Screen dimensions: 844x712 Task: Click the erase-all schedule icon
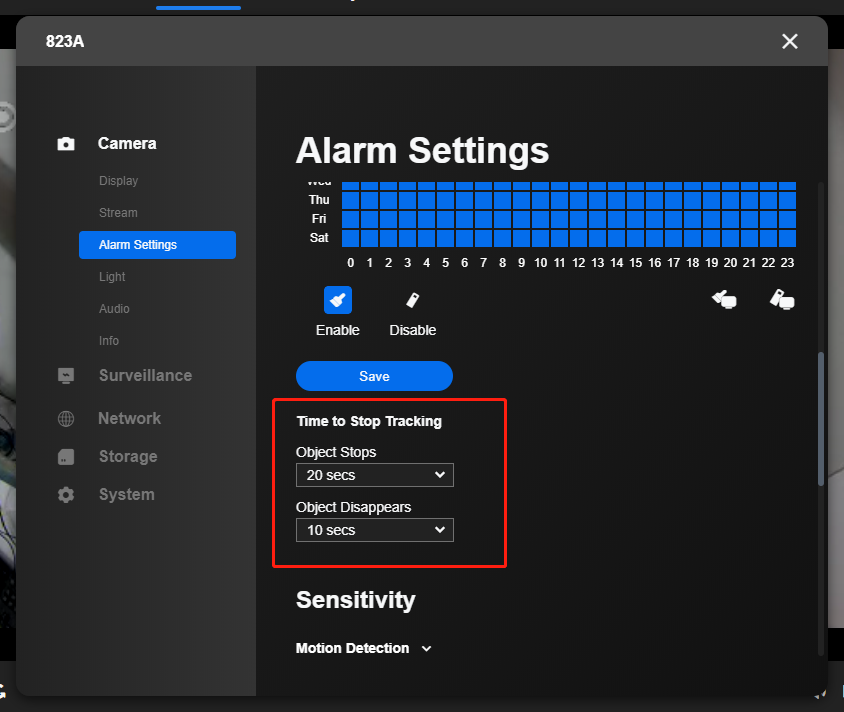click(x=782, y=299)
